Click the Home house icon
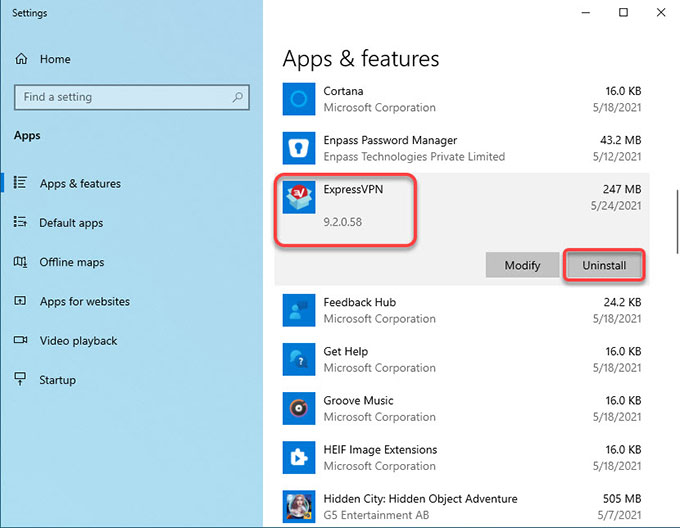680x528 pixels. point(21,59)
